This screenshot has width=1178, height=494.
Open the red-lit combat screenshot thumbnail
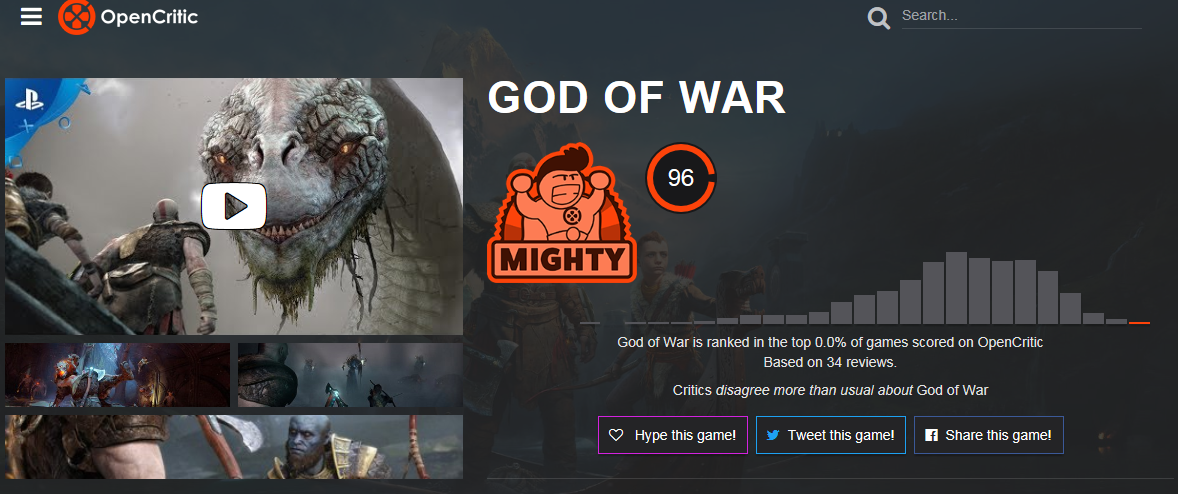(117, 375)
